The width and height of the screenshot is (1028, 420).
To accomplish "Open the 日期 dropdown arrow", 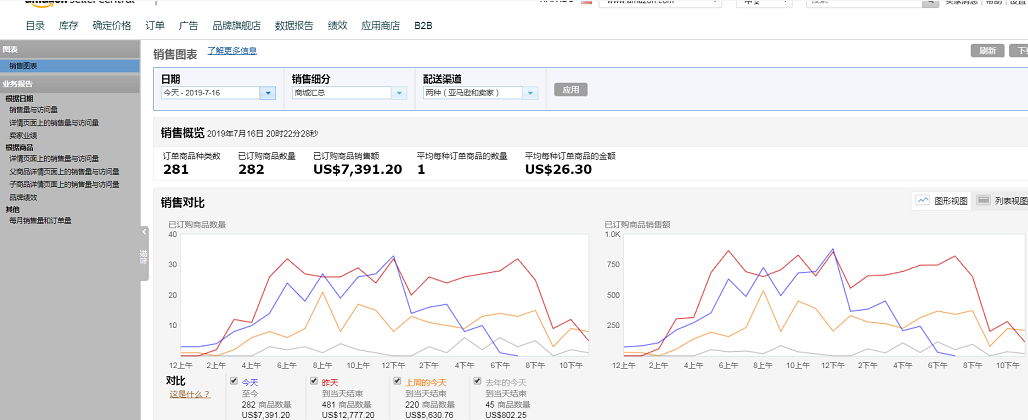I will [267, 93].
